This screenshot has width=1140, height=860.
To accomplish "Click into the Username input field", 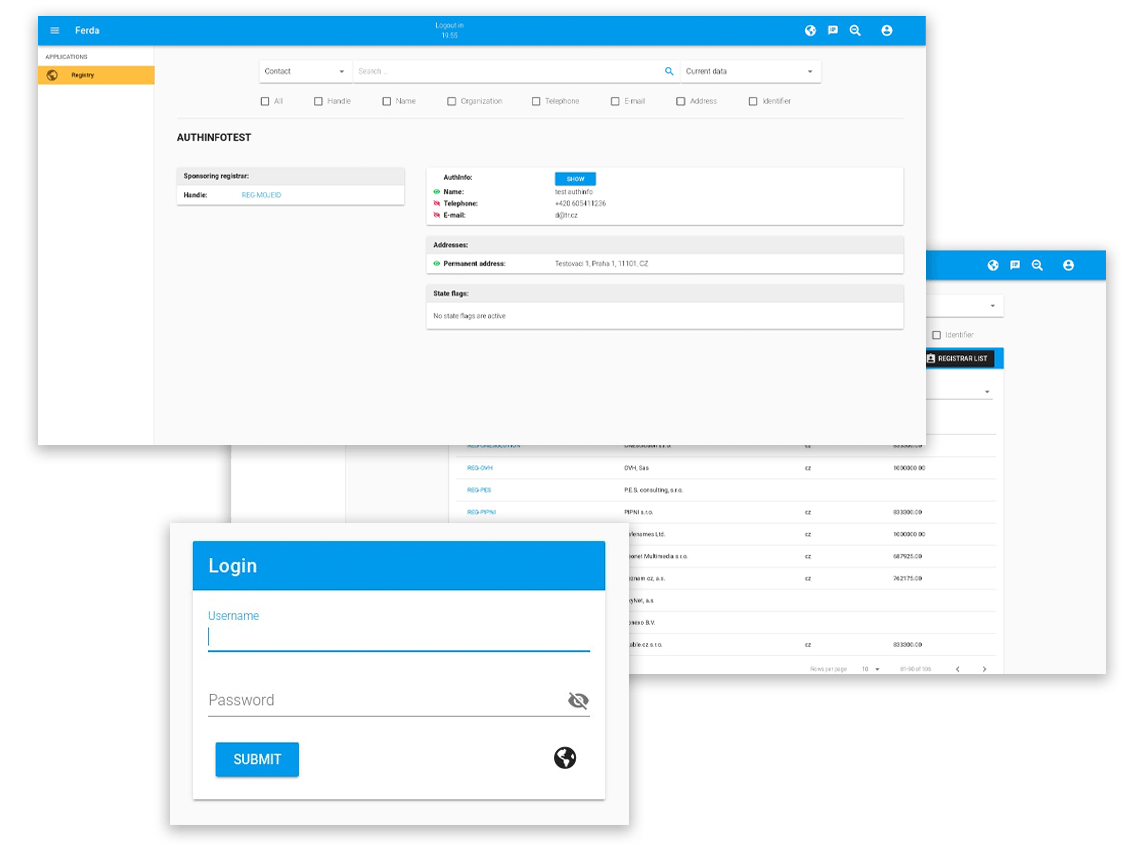I will coord(398,638).
